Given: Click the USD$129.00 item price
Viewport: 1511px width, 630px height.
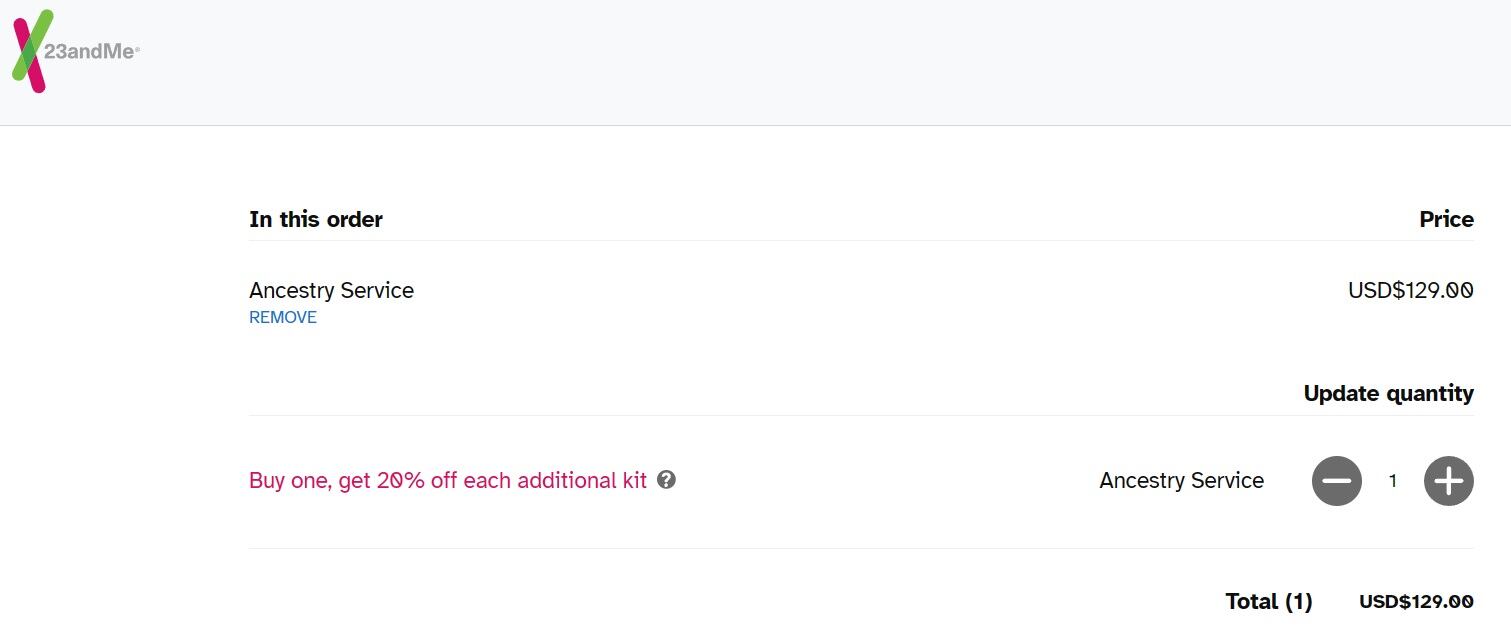Looking at the screenshot, I should coord(1410,290).
